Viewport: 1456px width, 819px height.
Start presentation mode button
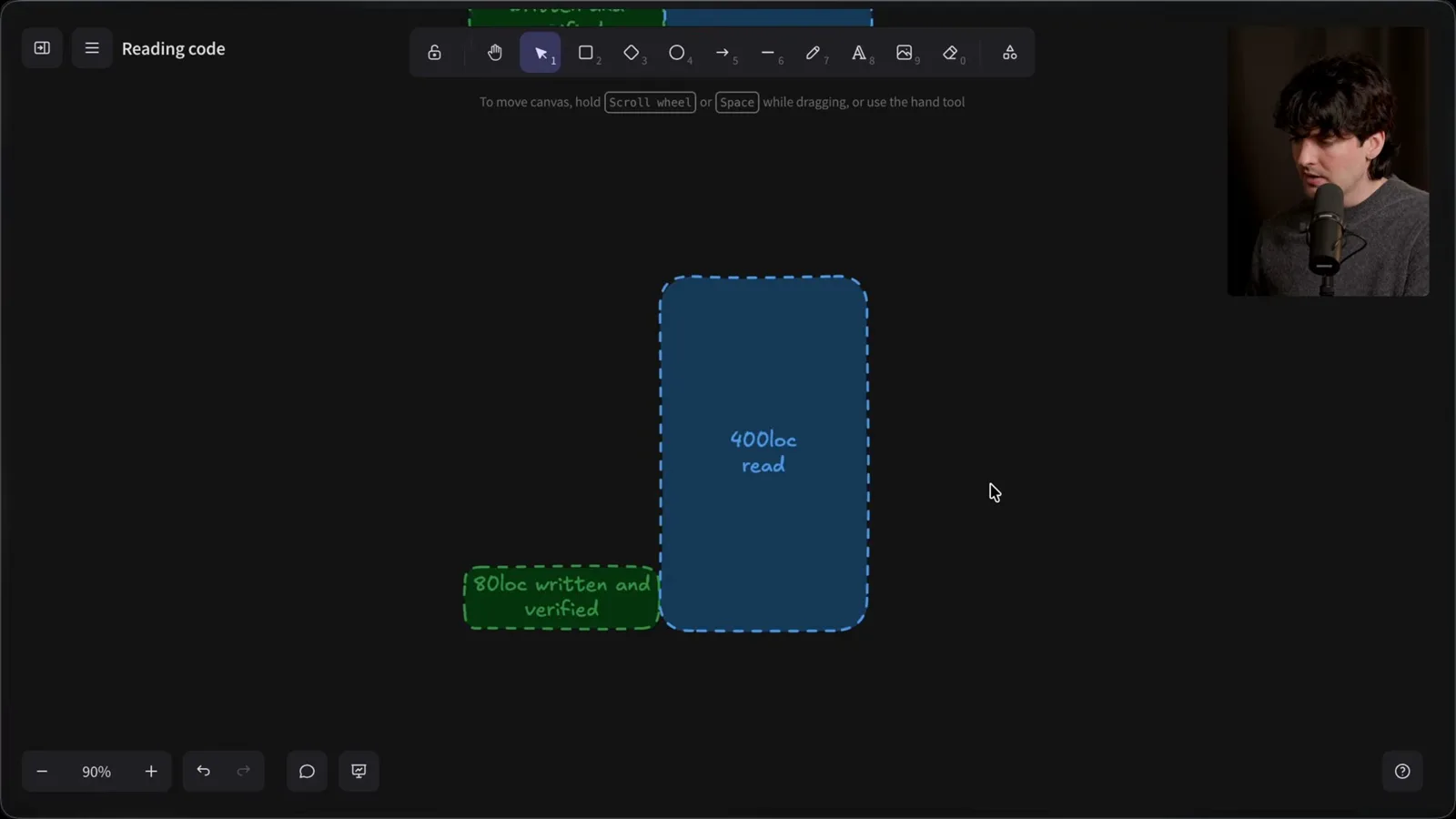359,772
